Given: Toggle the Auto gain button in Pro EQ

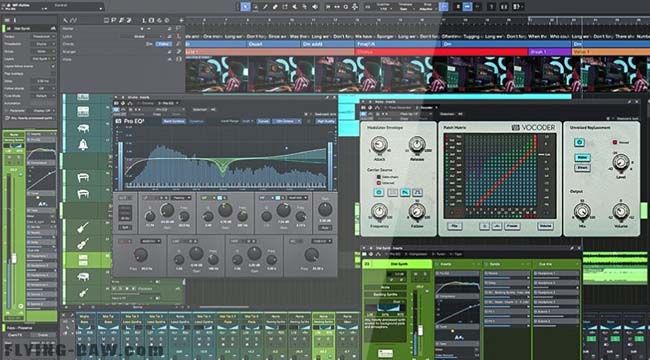Looking at the screenshot, I should (x=325, y=227).
